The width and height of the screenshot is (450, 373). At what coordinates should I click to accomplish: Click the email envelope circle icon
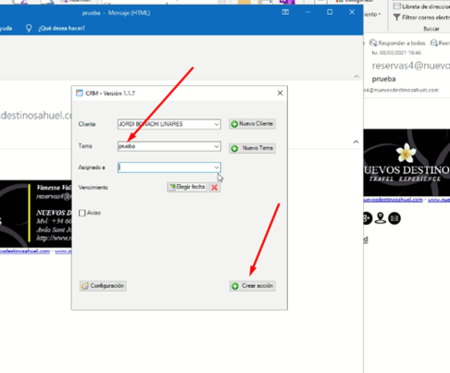coord(395,218)
